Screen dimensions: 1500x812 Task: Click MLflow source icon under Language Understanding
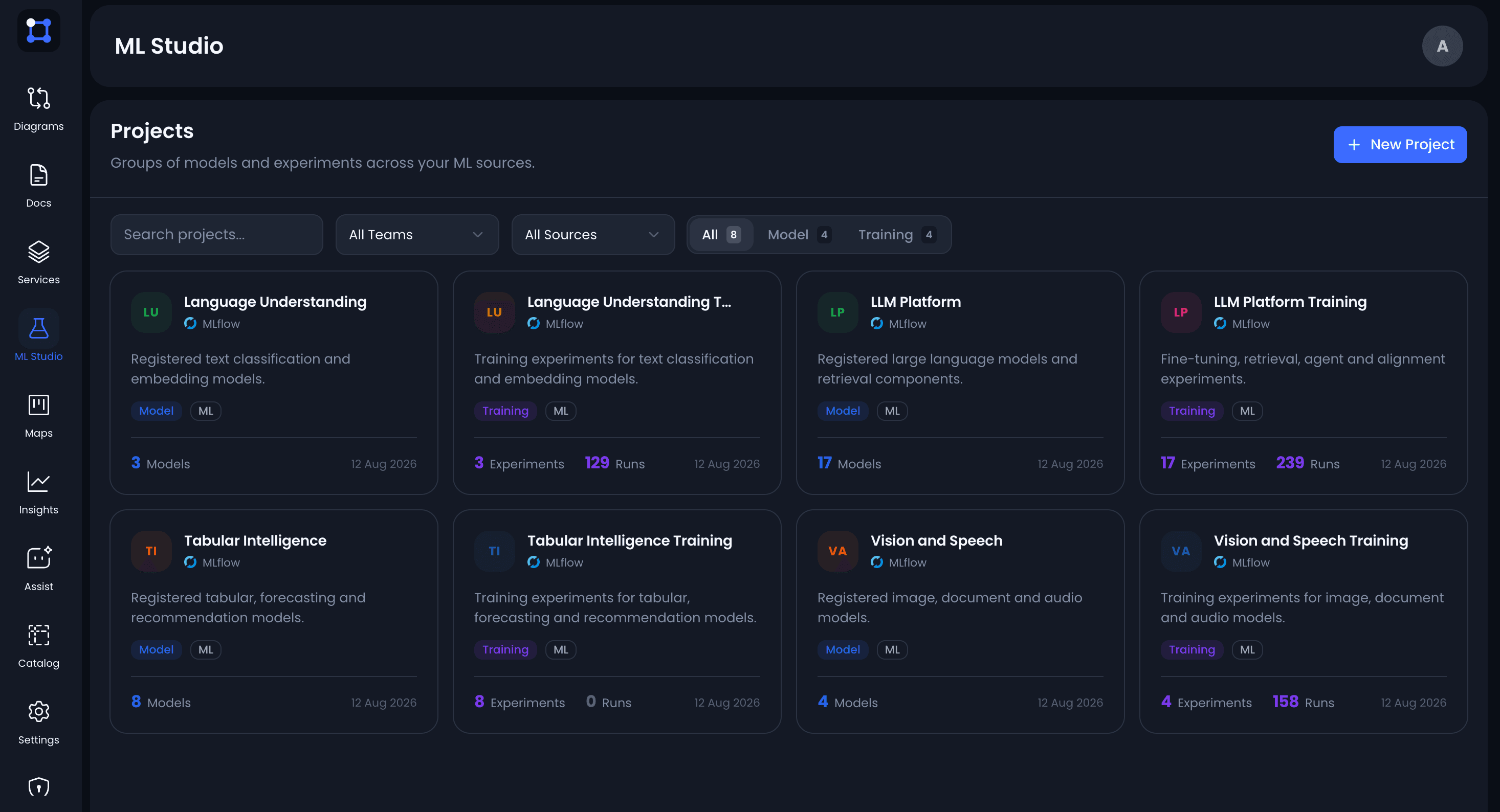point(190,323)
